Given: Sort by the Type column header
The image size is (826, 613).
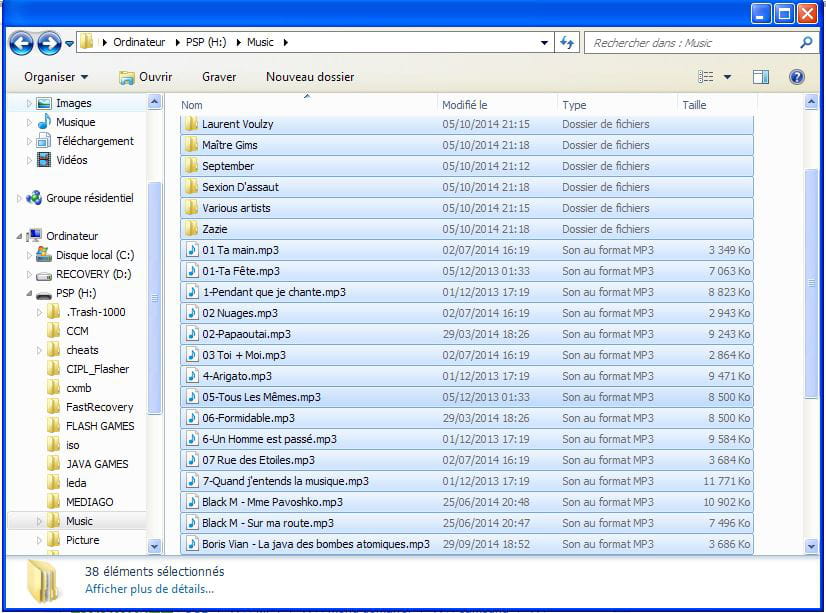Looking at the screenshot, I should pyautogui.click(x=617, y=105).
